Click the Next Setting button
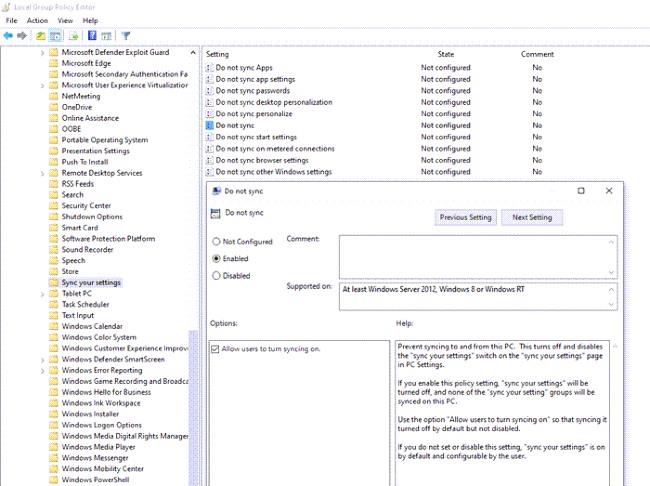 tap(532, 217)
